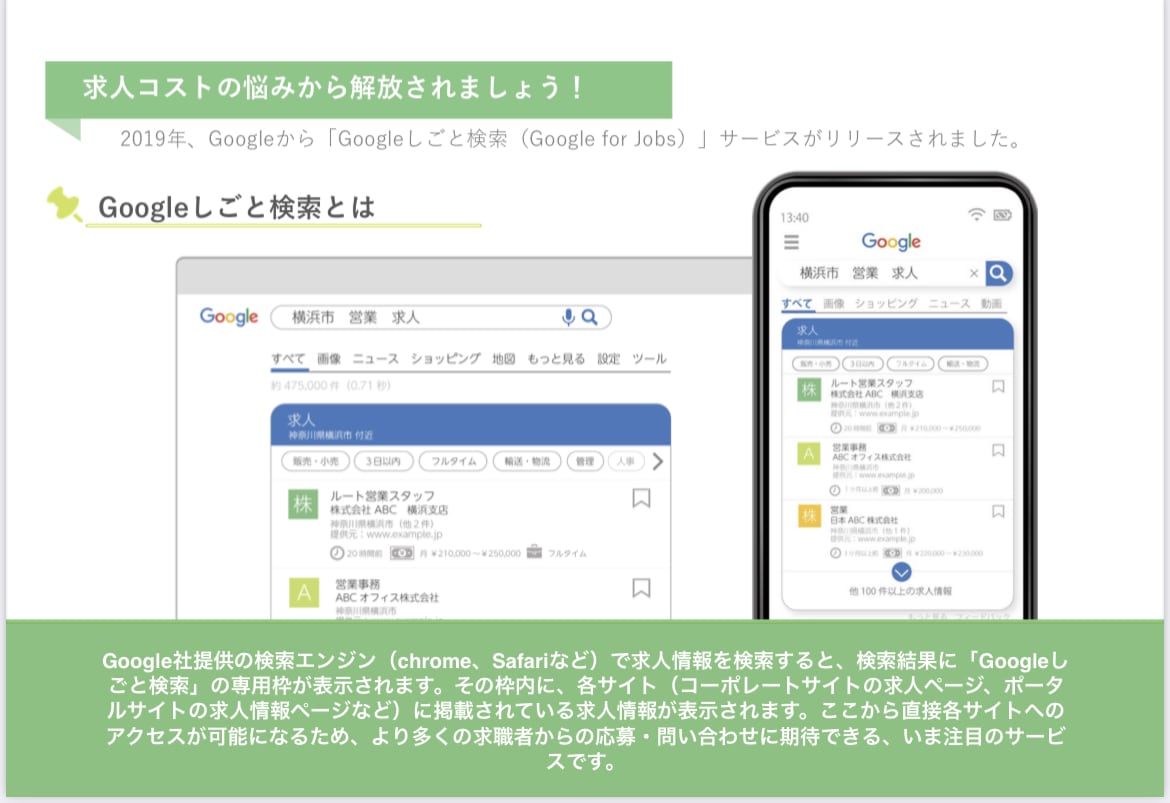Screen dimensions: 1170x803
Task: Expand more jobs with the blue down-arrow circle
Action: click(901, 572)
